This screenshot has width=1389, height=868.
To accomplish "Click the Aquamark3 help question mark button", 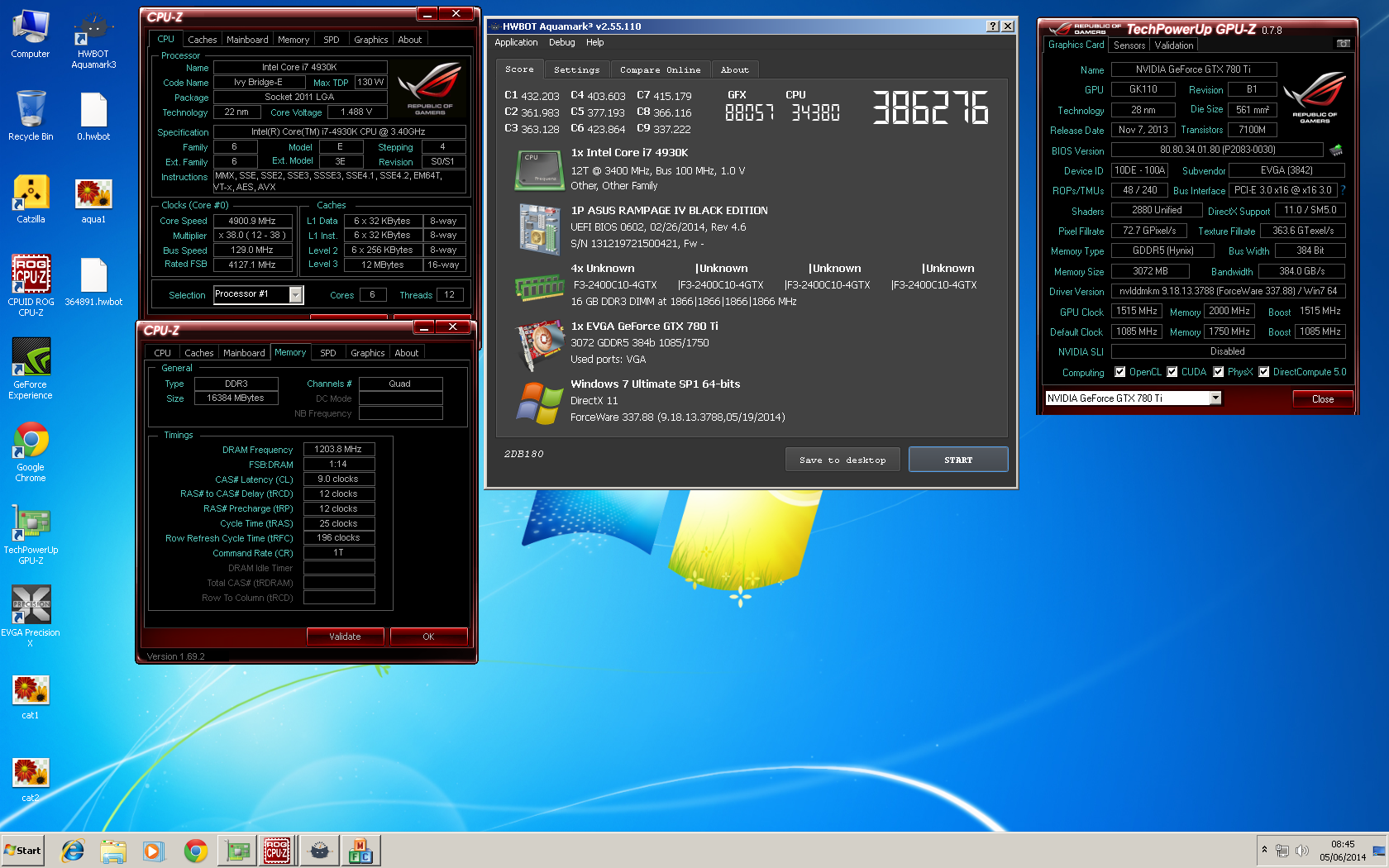I will tap(993, 26).
